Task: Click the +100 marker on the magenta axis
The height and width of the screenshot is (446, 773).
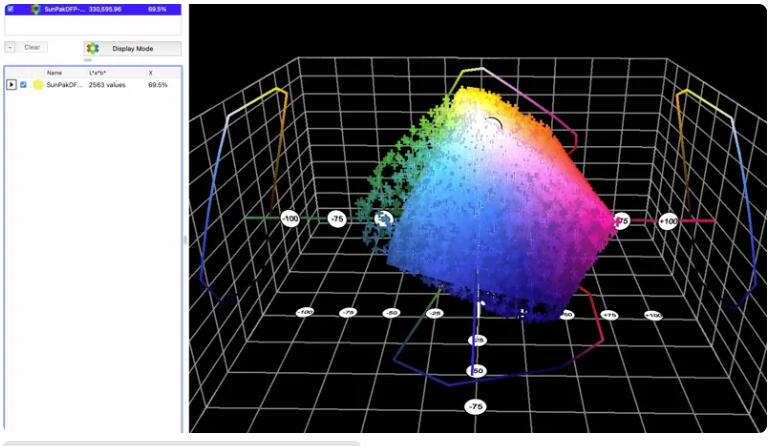Action: tap(668, 221)
